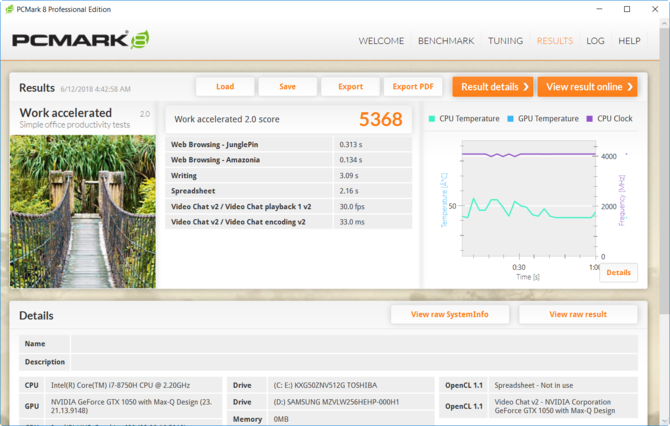Click View raw SystemInfo

tap(450, 314)
